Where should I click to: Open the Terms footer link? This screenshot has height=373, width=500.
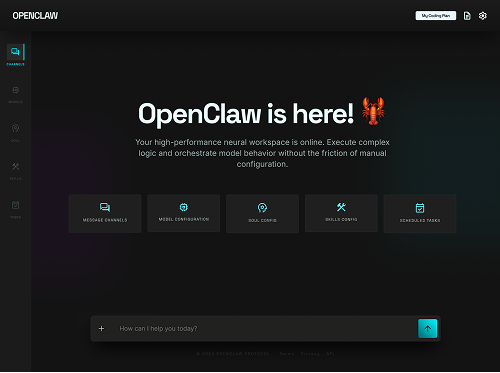(x=287, y=354)
